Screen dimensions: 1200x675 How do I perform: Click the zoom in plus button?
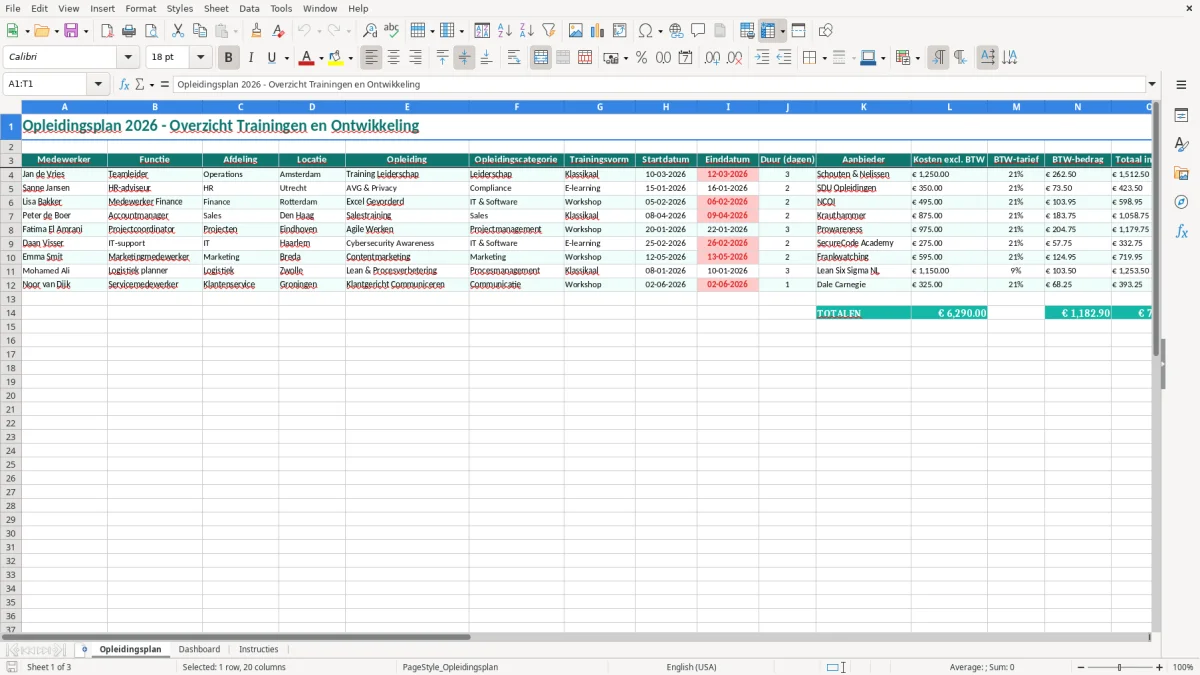coord(1160,667)
